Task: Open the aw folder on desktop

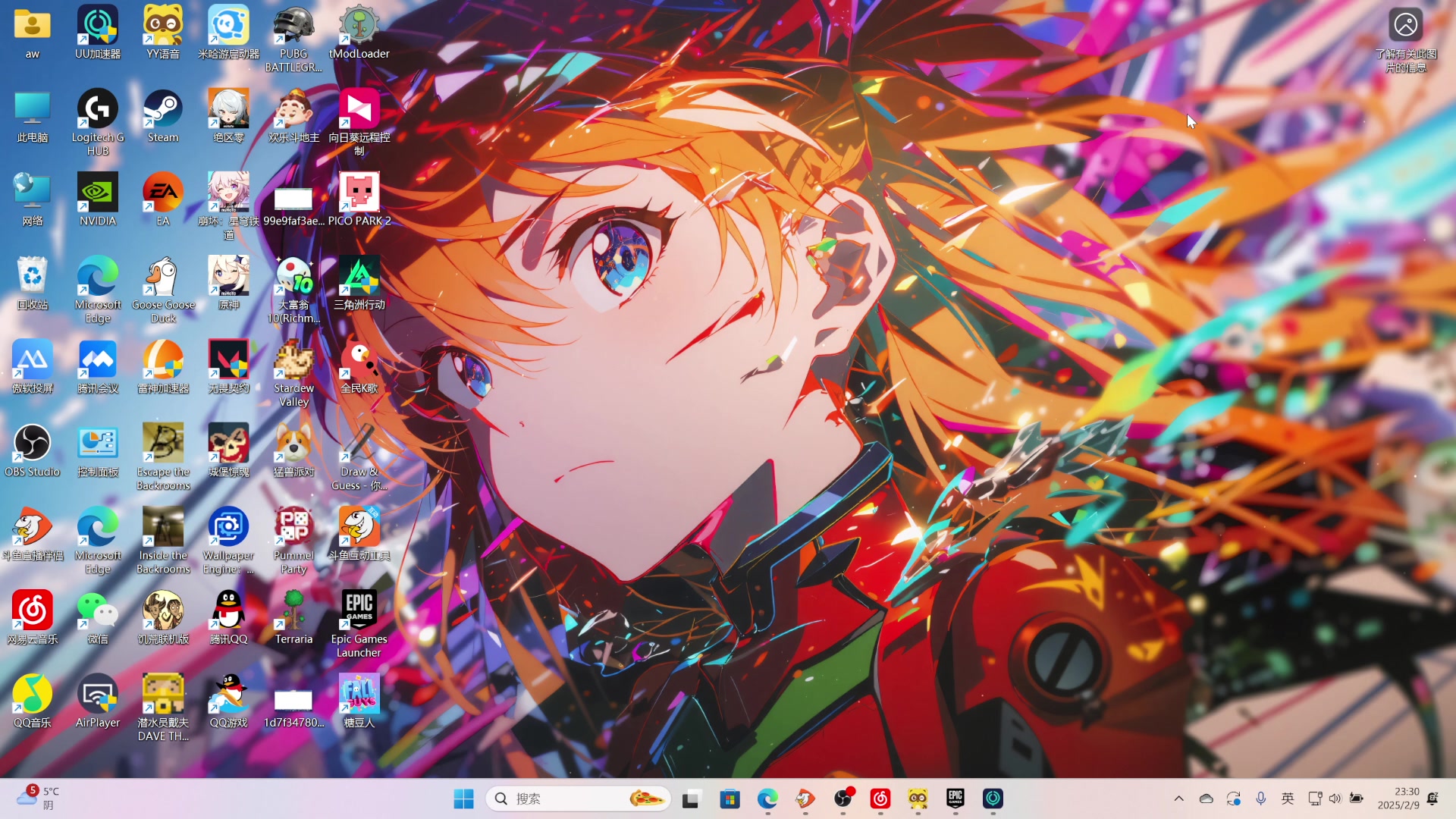Action: (33, 33)
